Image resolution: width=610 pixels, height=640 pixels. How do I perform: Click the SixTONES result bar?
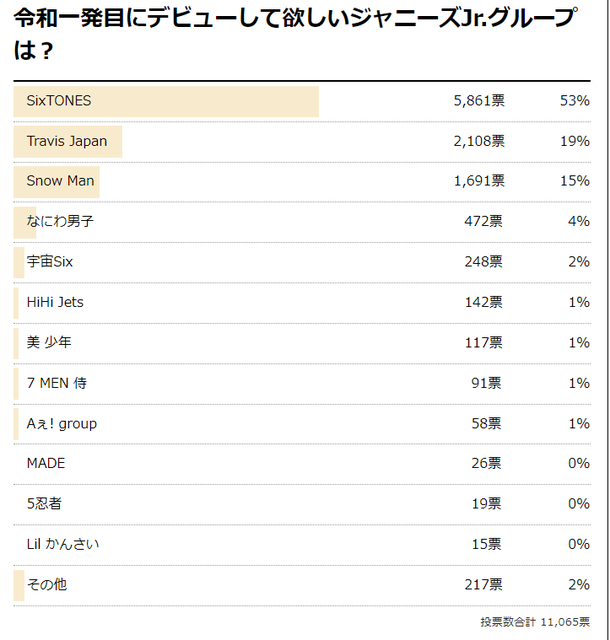coord(166,102)
